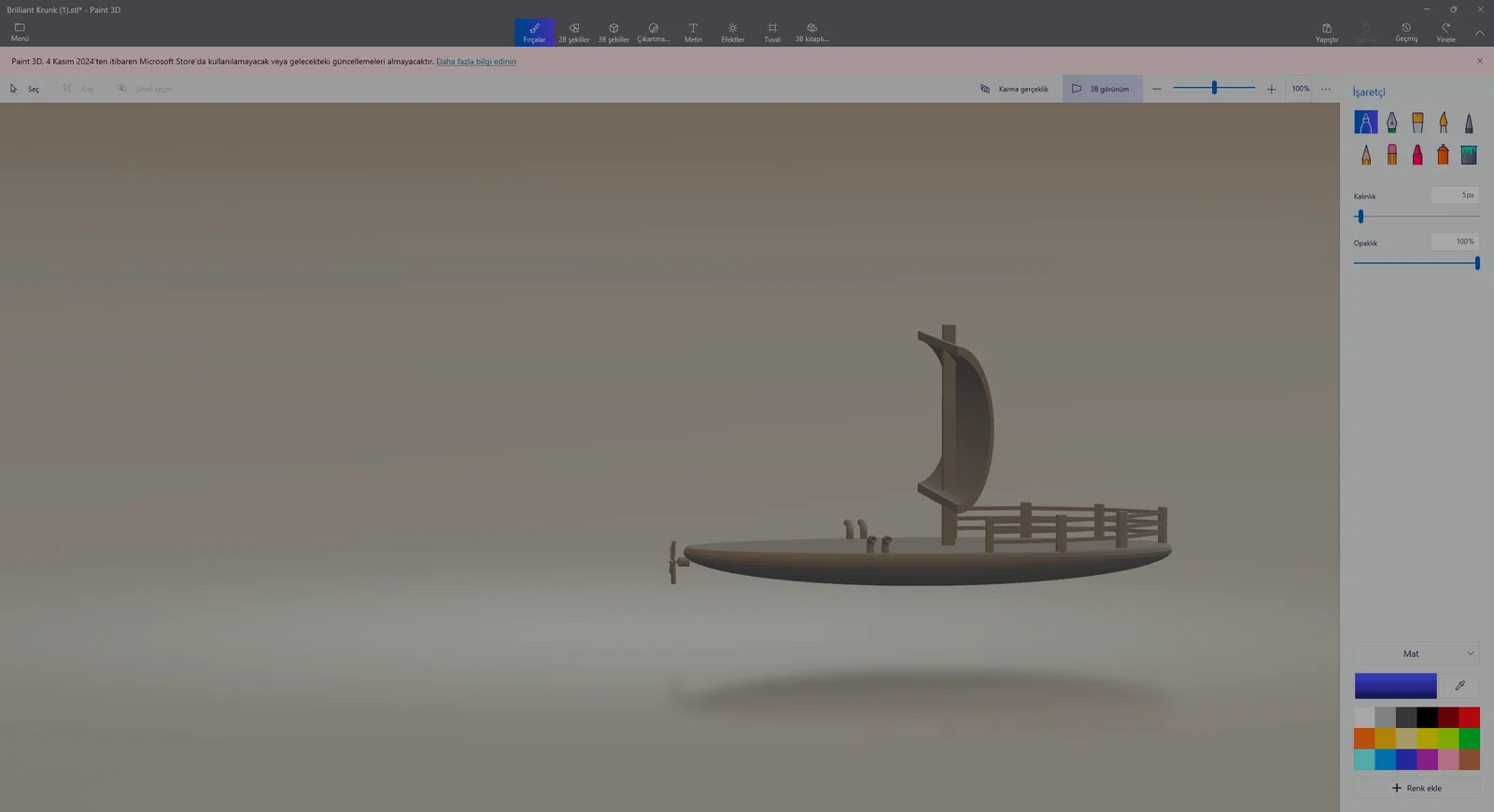Click the Kalınlık thickness input field
The width and height of the screenshot is (1494, 812).
click(1455, 195)
